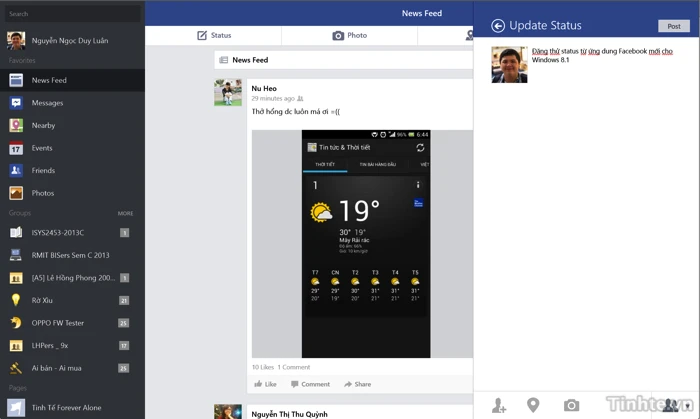Open OPPO FW Tester group icon
700x419 pixels.
click(16, 323)
